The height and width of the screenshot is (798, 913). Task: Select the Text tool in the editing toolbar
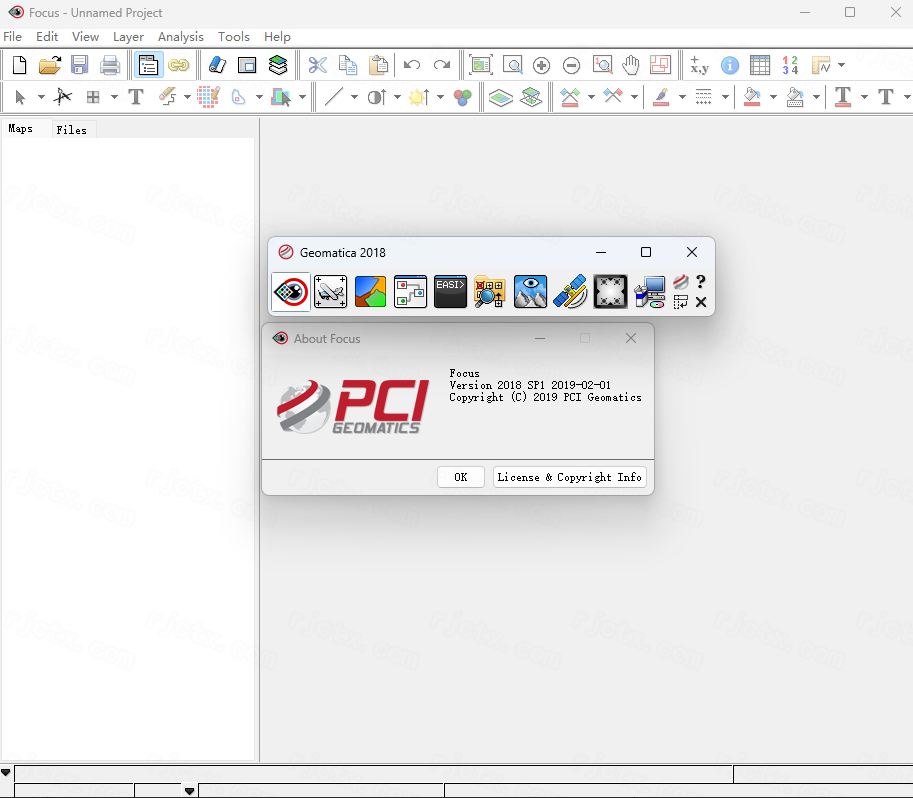(x=136, y=97)
